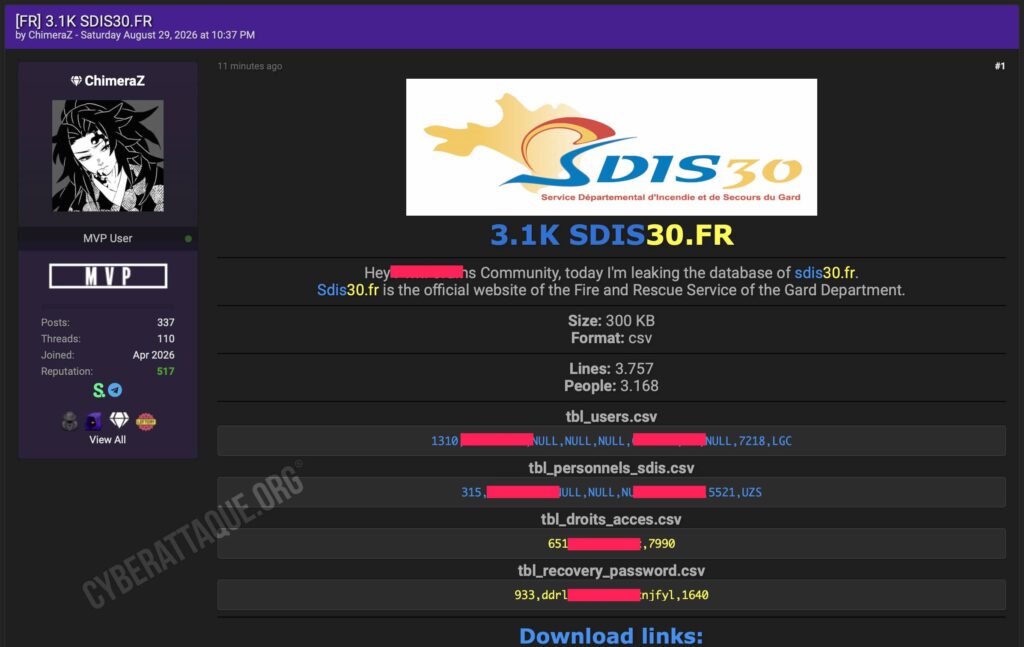1024x647 pixels.
Task: Click the tbl_personnels_sdis.csv label
Action: pos(611,468)
